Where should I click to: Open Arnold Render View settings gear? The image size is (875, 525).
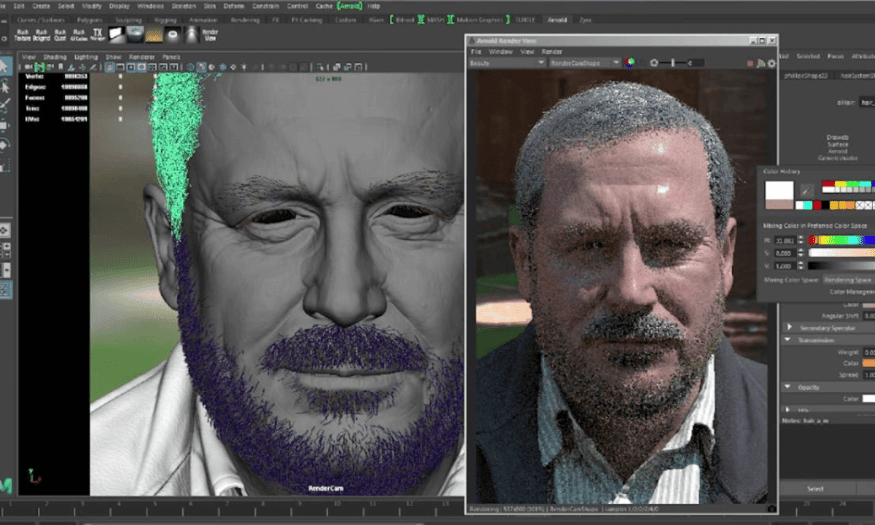coord(772,64)
